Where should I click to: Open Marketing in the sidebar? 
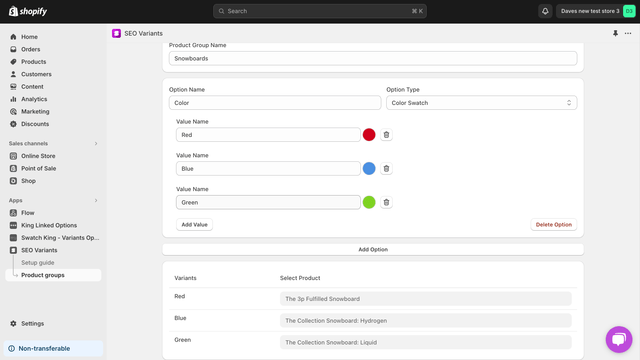(x=35, y=111)
